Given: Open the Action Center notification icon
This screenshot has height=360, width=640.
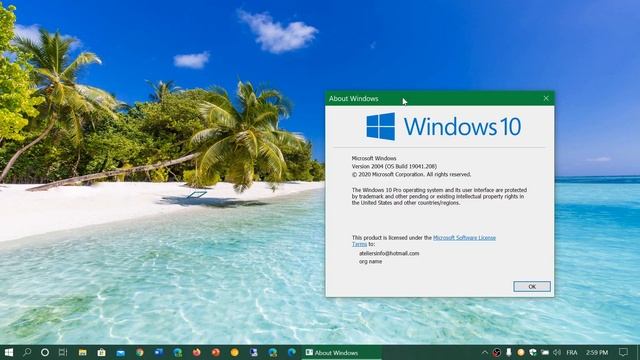Looking at the screenshot, I should (623, 352).
